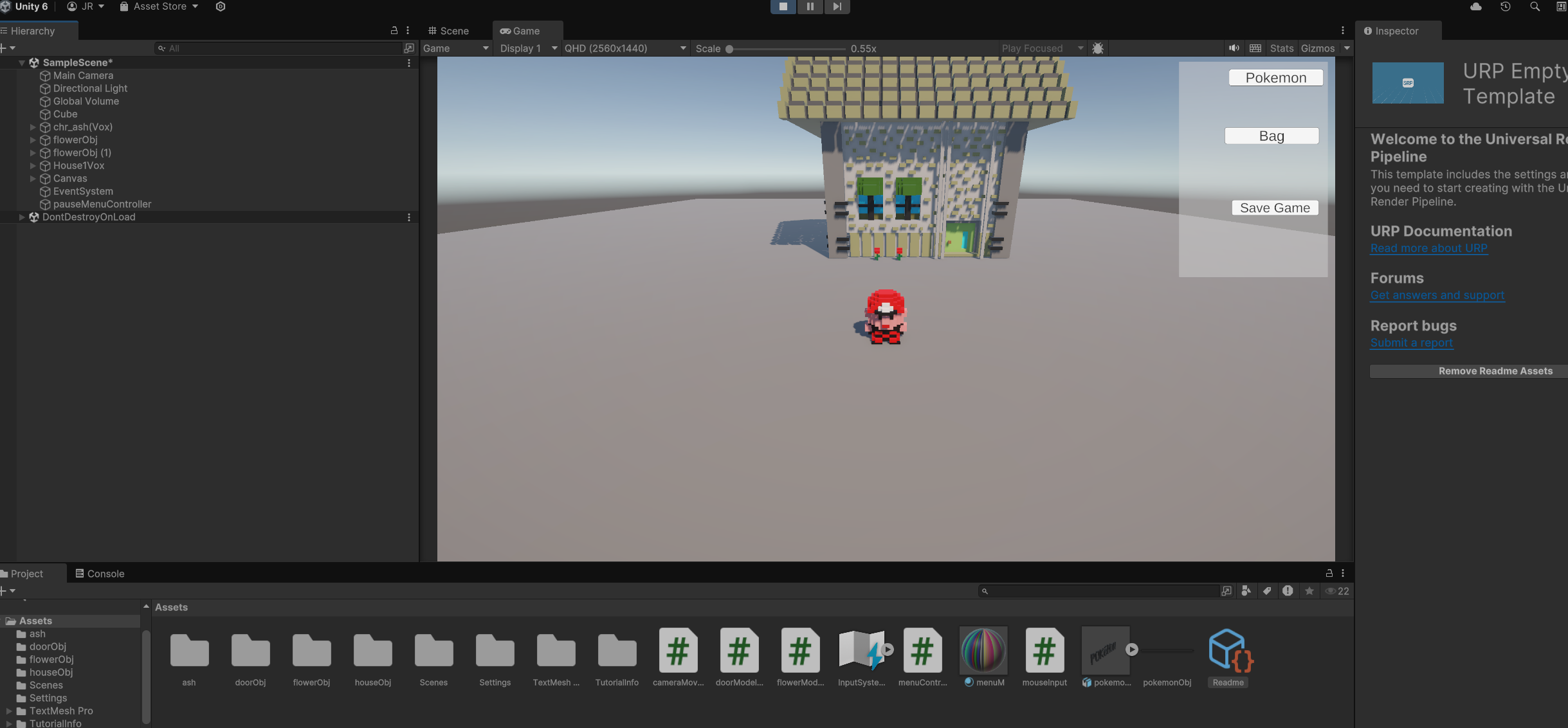Stop play mode with the stop button
Viewport: 1568px width, 728px height.
click(783, 6)
